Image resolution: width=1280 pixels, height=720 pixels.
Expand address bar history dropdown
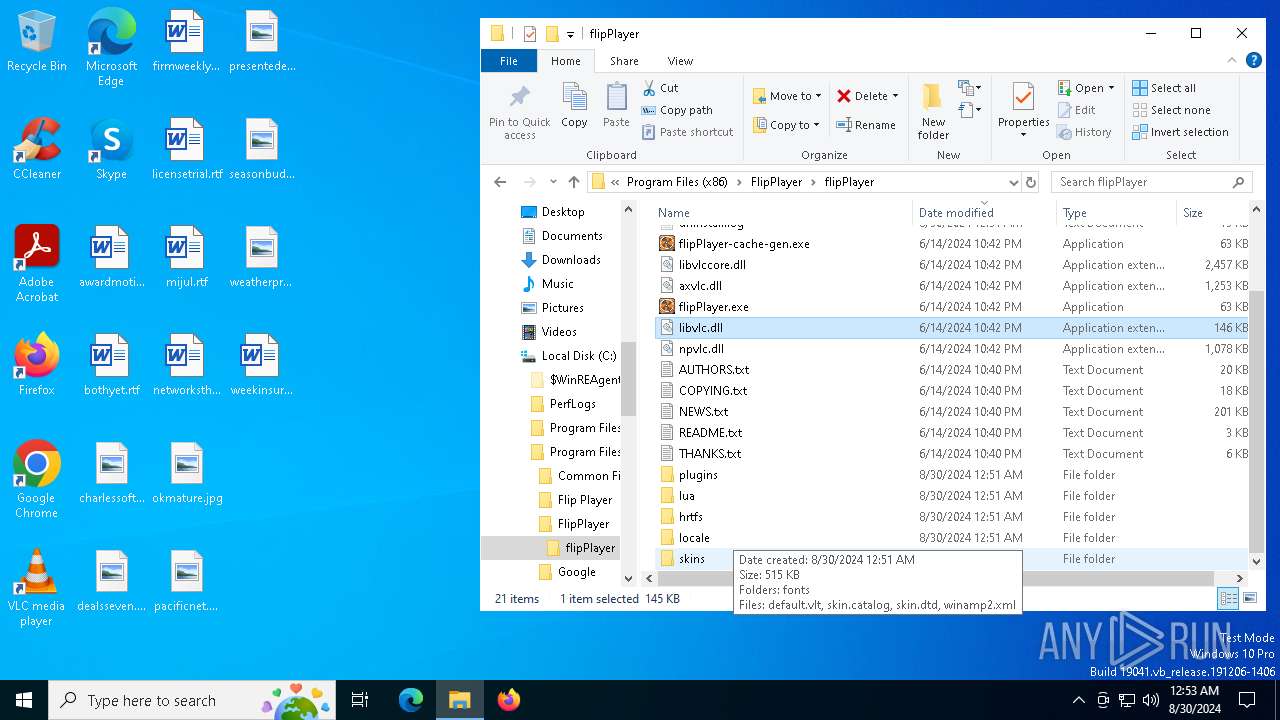[x=1013, y=182]
